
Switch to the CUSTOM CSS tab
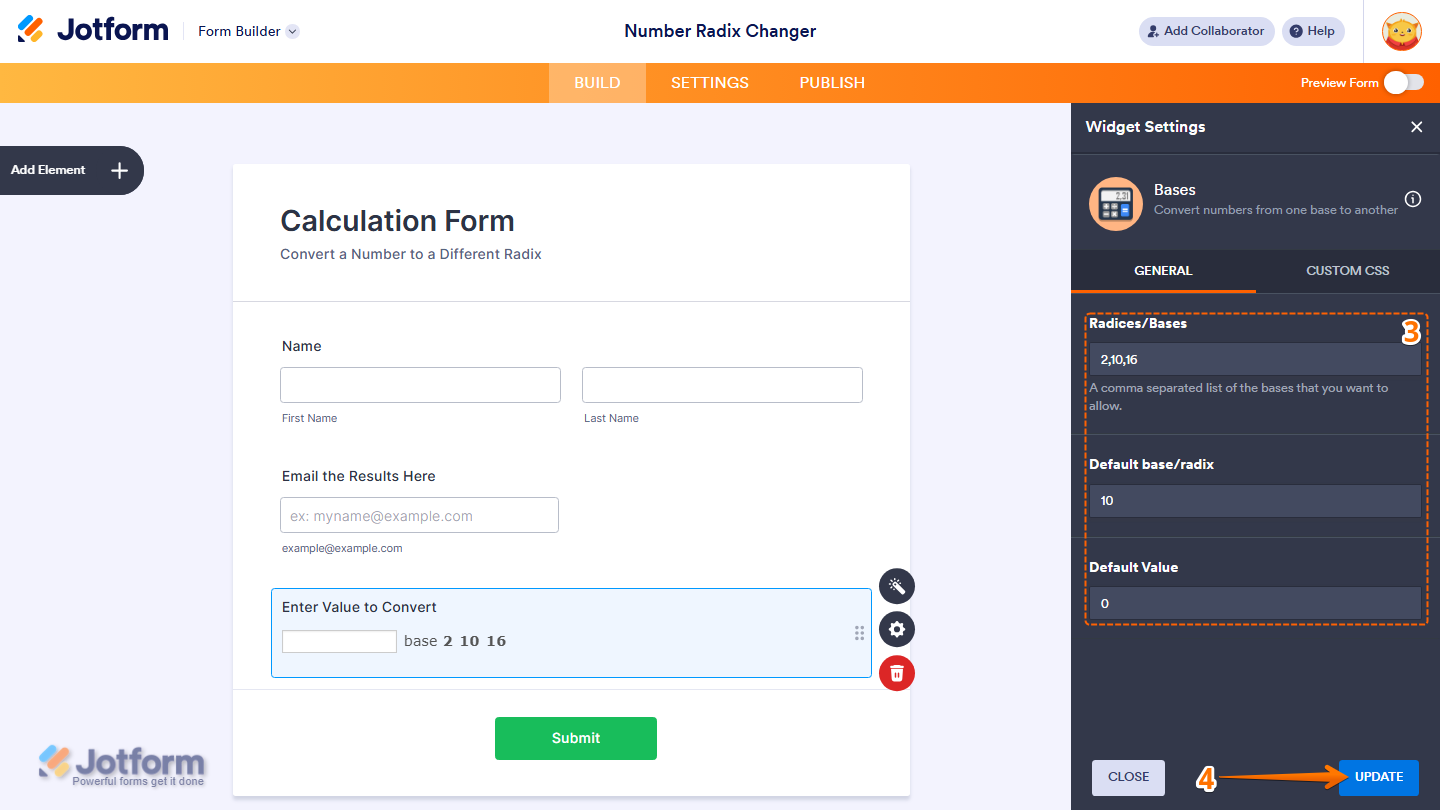click(x=1347, y=270)
